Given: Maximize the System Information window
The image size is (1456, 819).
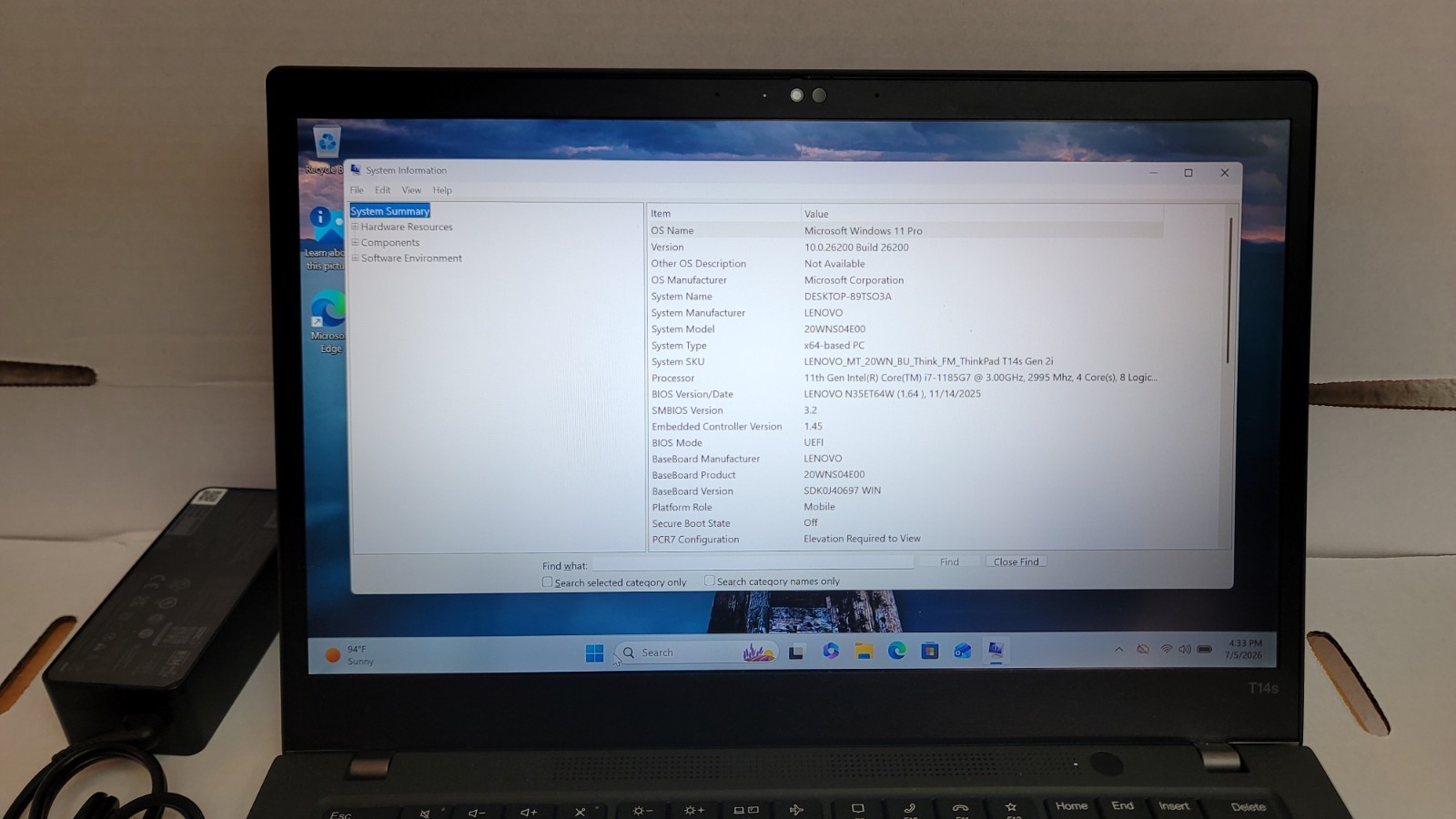Looking at the screenshot, I should 1188,173.
